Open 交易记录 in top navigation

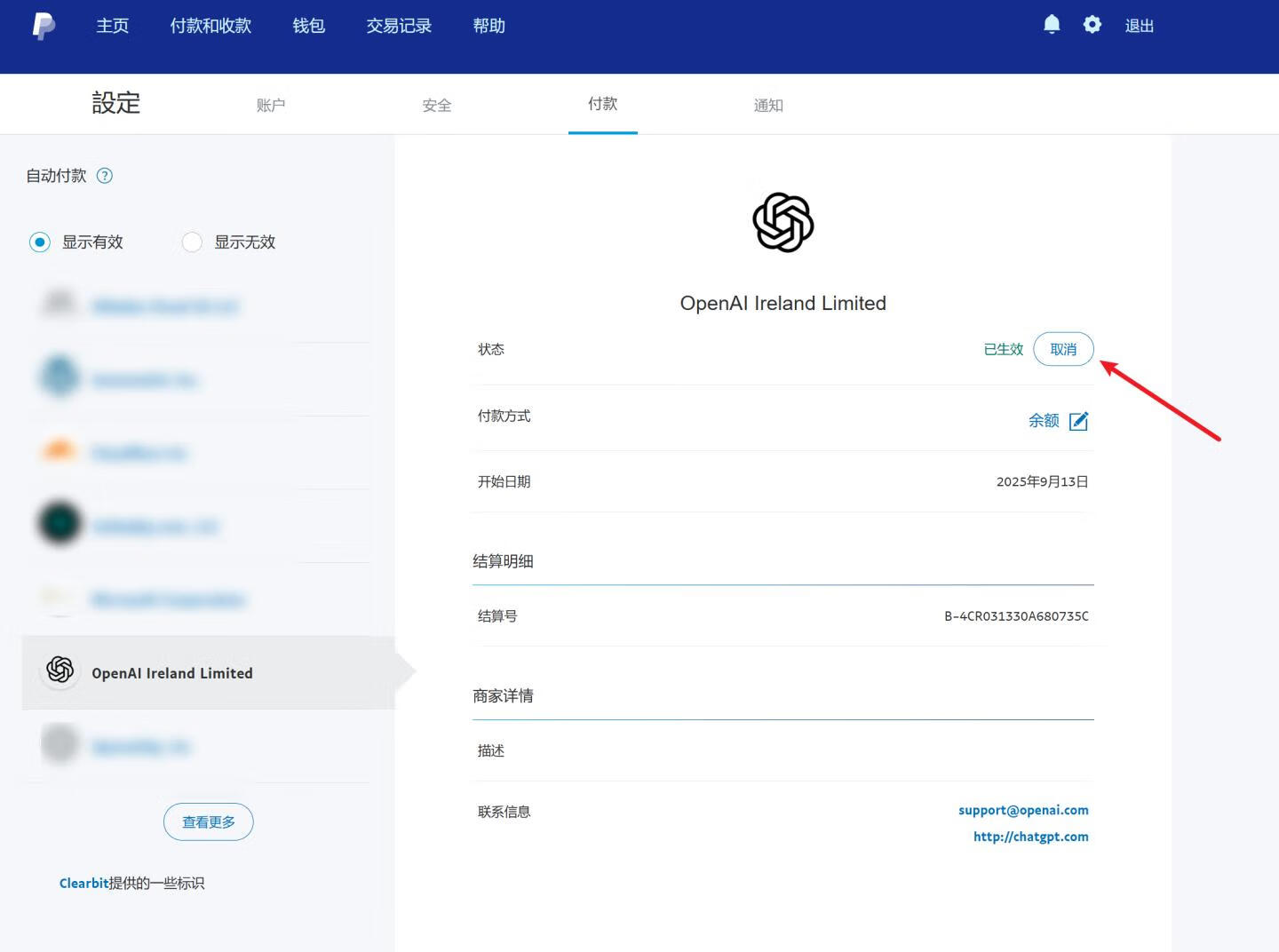399,26
